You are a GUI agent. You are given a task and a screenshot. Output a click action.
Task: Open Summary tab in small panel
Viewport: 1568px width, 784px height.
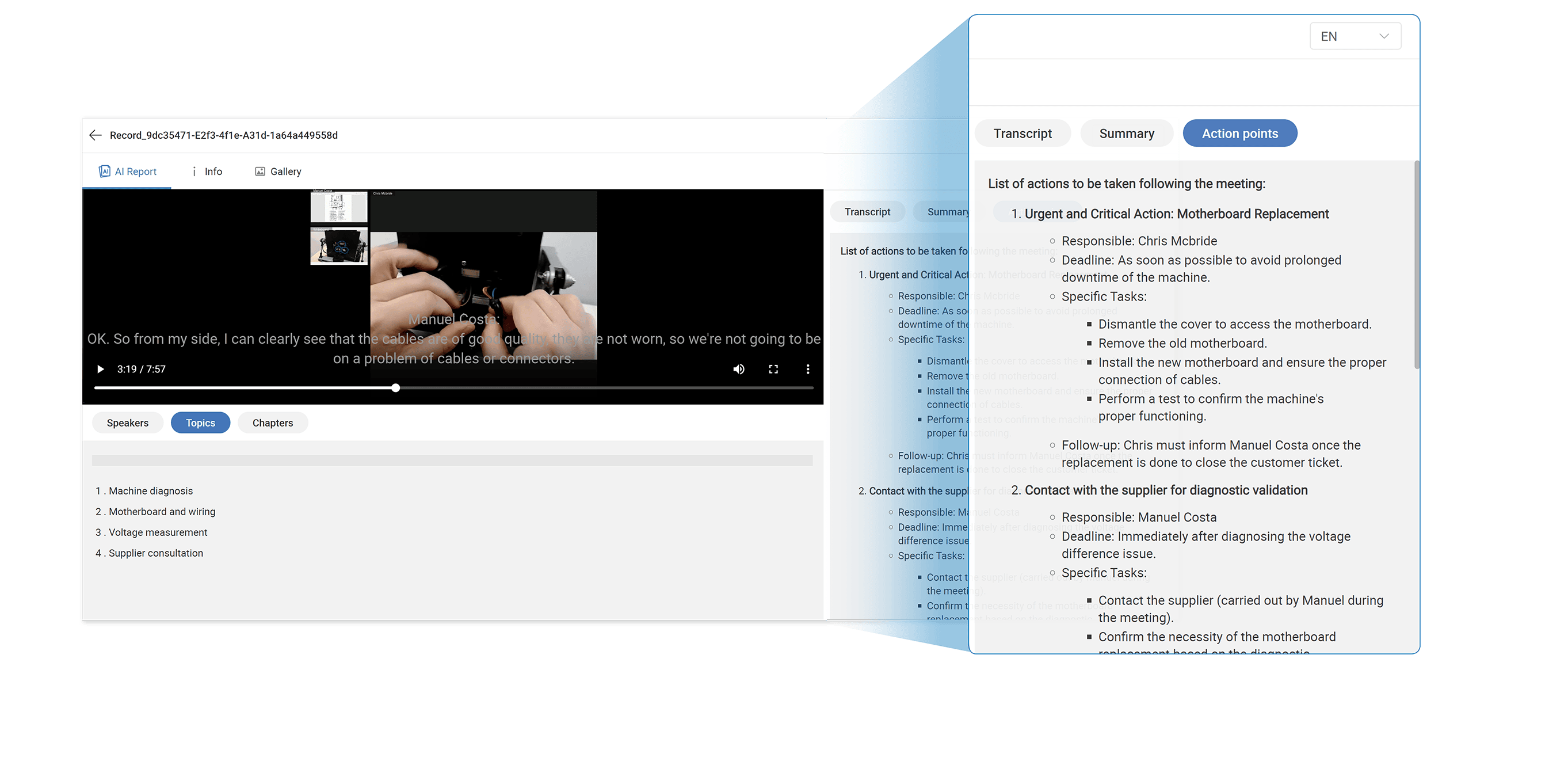(941, 212)
